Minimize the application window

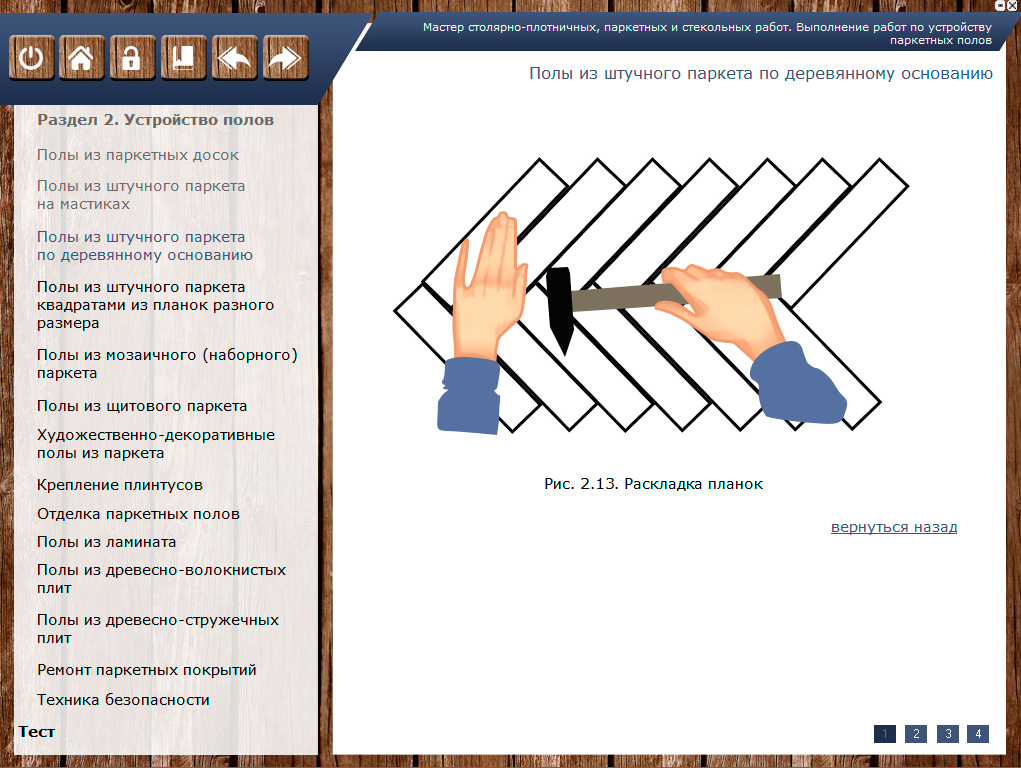pyautogui.click(x=1001, y=6)
